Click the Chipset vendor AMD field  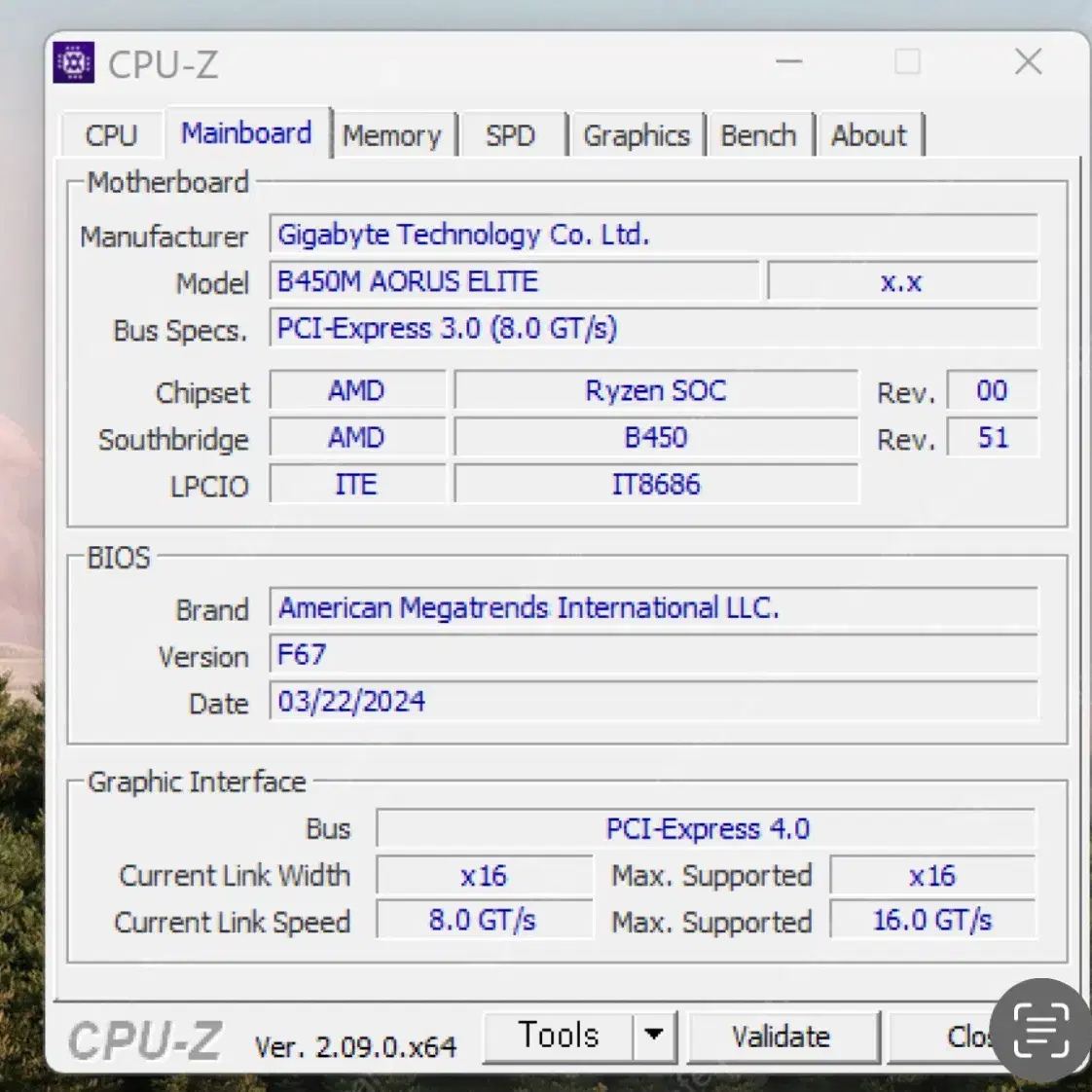(x=356, y=390)
